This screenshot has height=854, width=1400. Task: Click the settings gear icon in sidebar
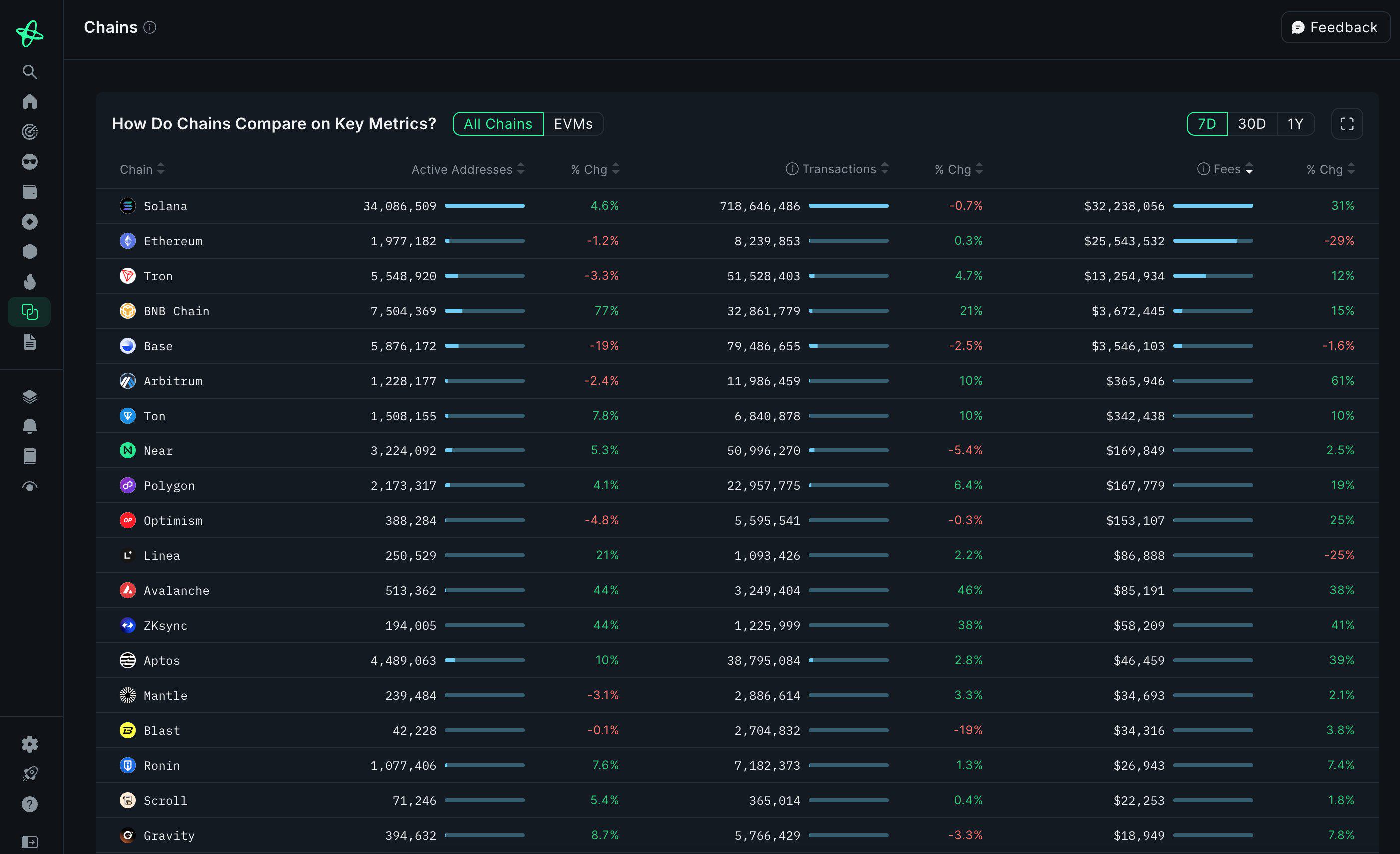pos(29,744)
